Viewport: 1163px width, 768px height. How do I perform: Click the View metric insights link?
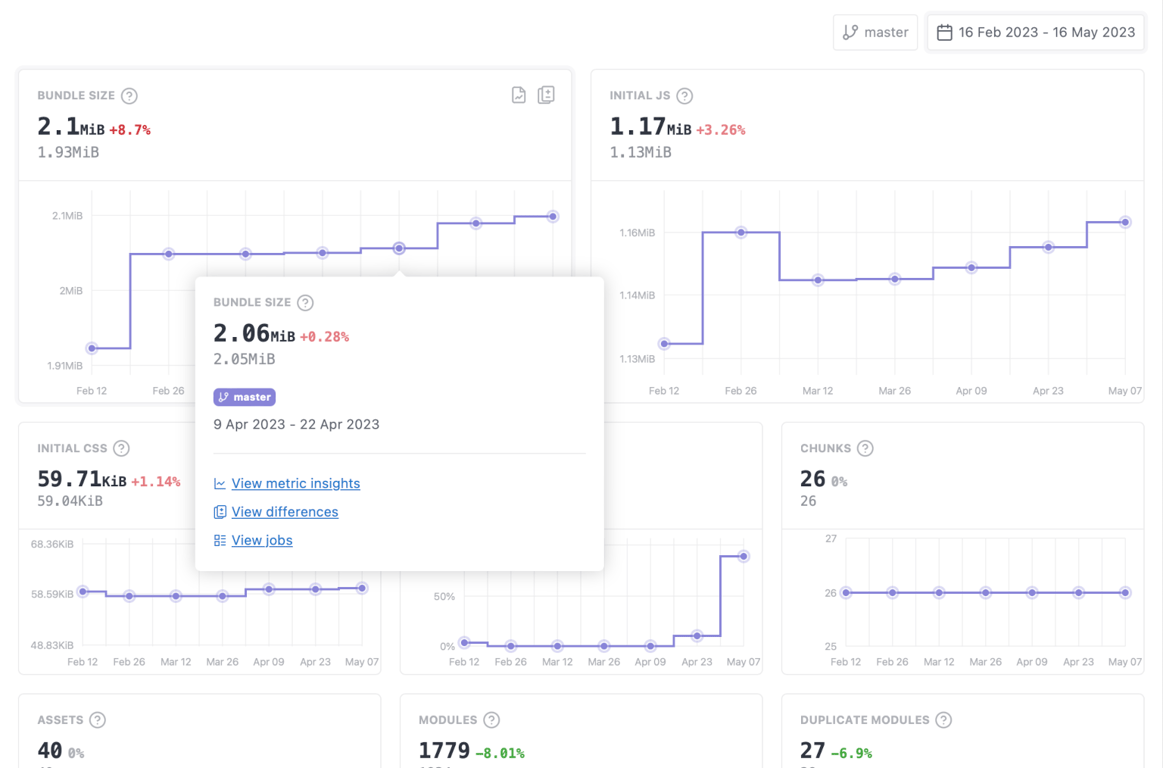(295, 483)
